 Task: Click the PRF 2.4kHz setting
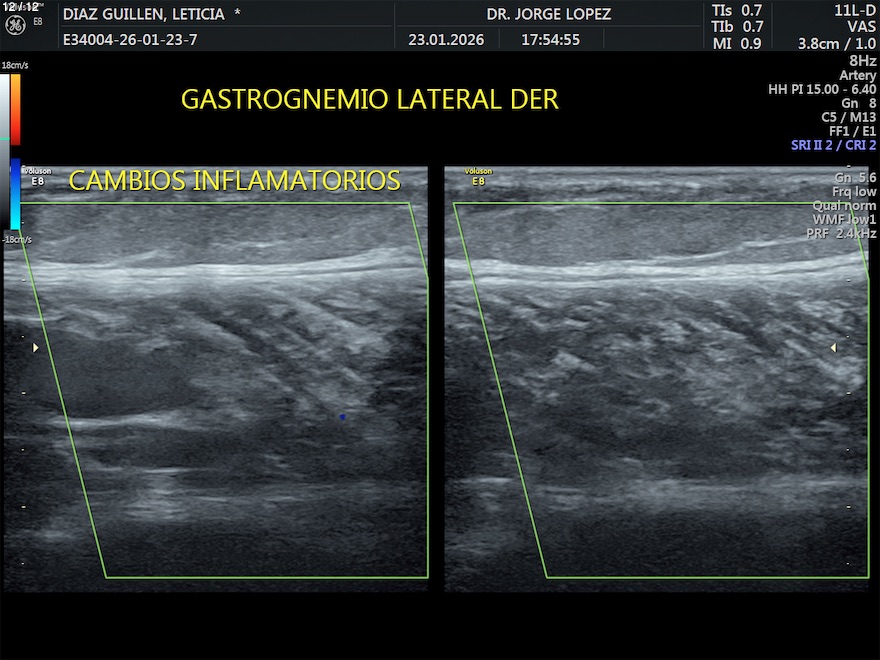point(841,233)
